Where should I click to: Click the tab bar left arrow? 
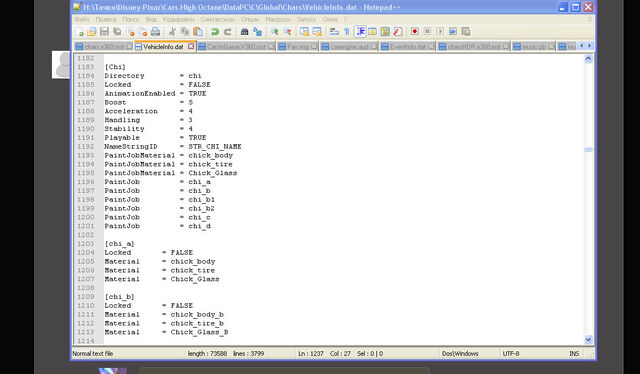tap(582, 46)
